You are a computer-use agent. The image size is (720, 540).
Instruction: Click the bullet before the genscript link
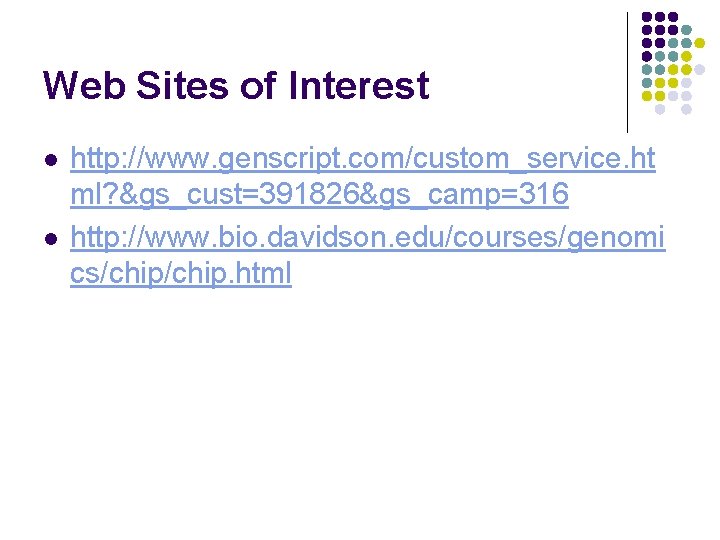(x=51, y=160)
